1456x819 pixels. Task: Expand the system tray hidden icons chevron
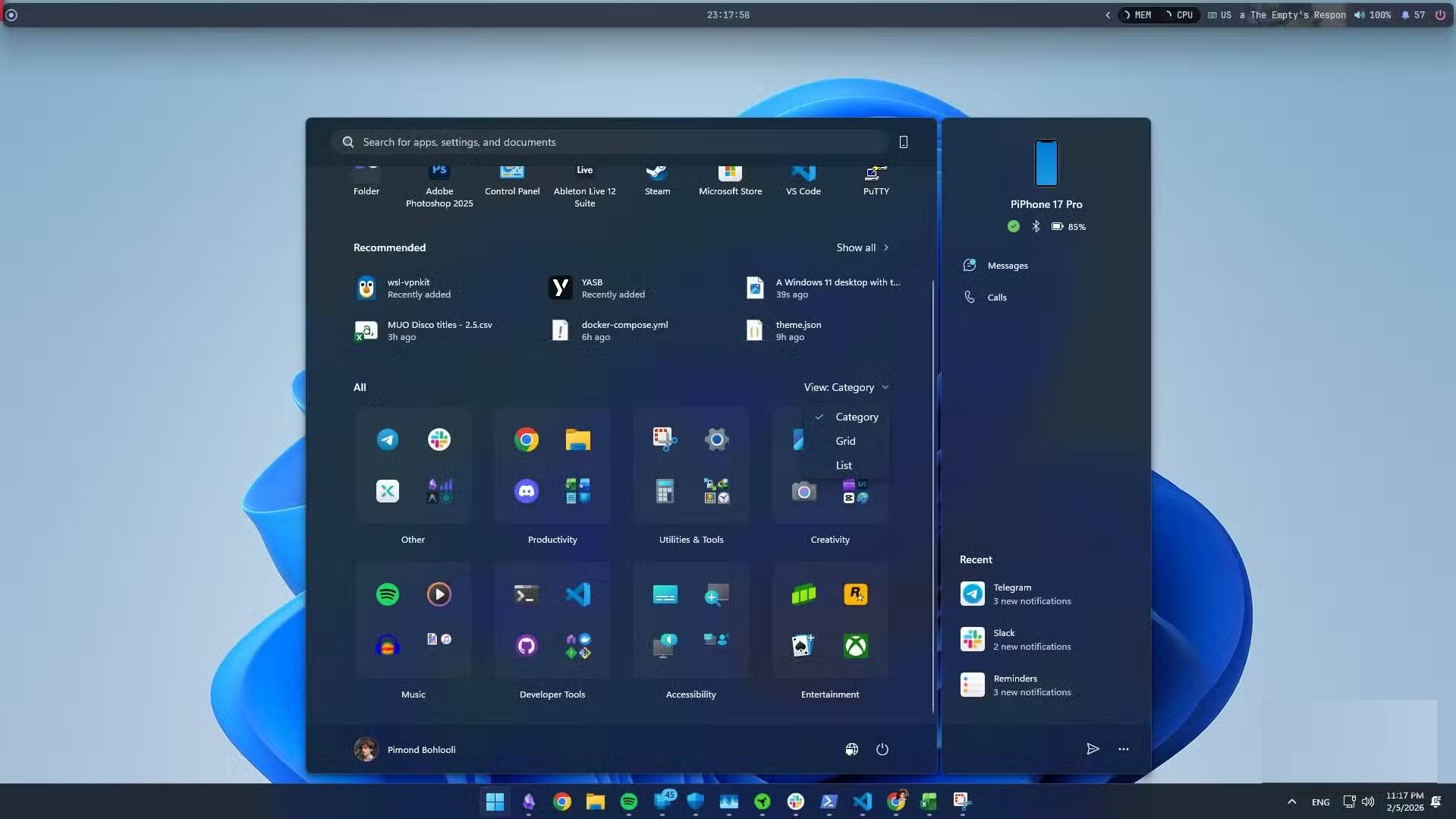click(x=1291, y=802)
